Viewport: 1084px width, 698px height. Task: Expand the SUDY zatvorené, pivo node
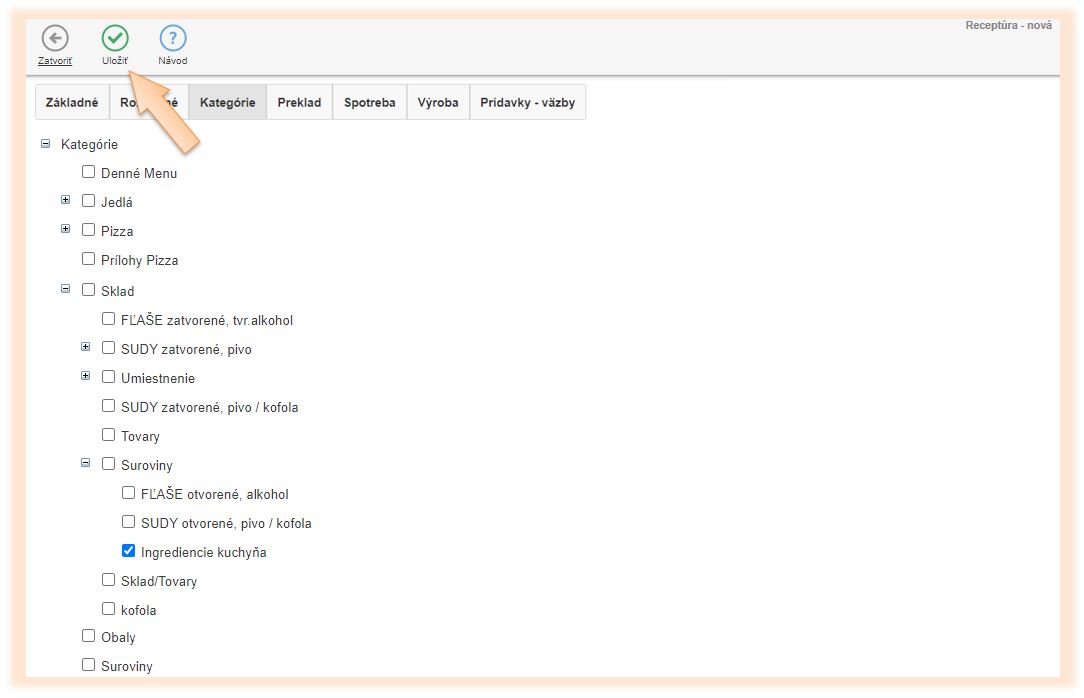[x=86, y=348]
